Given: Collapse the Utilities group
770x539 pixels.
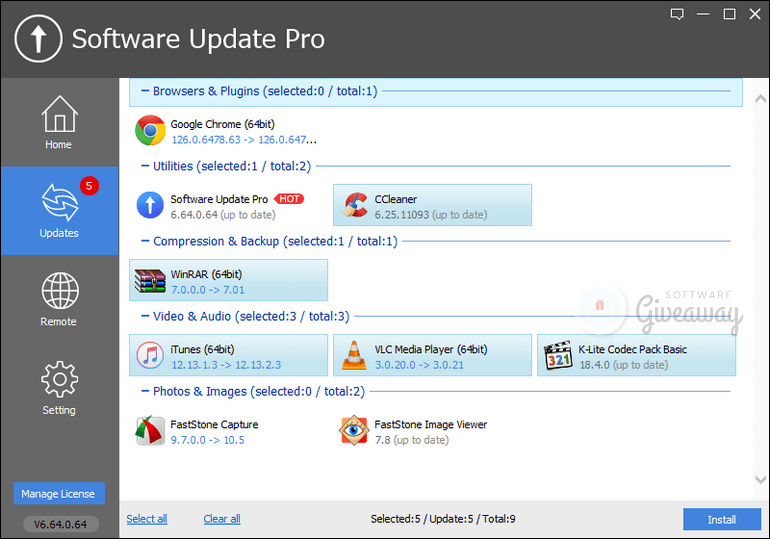Looking at the screenshot, I should click(145, 166).
